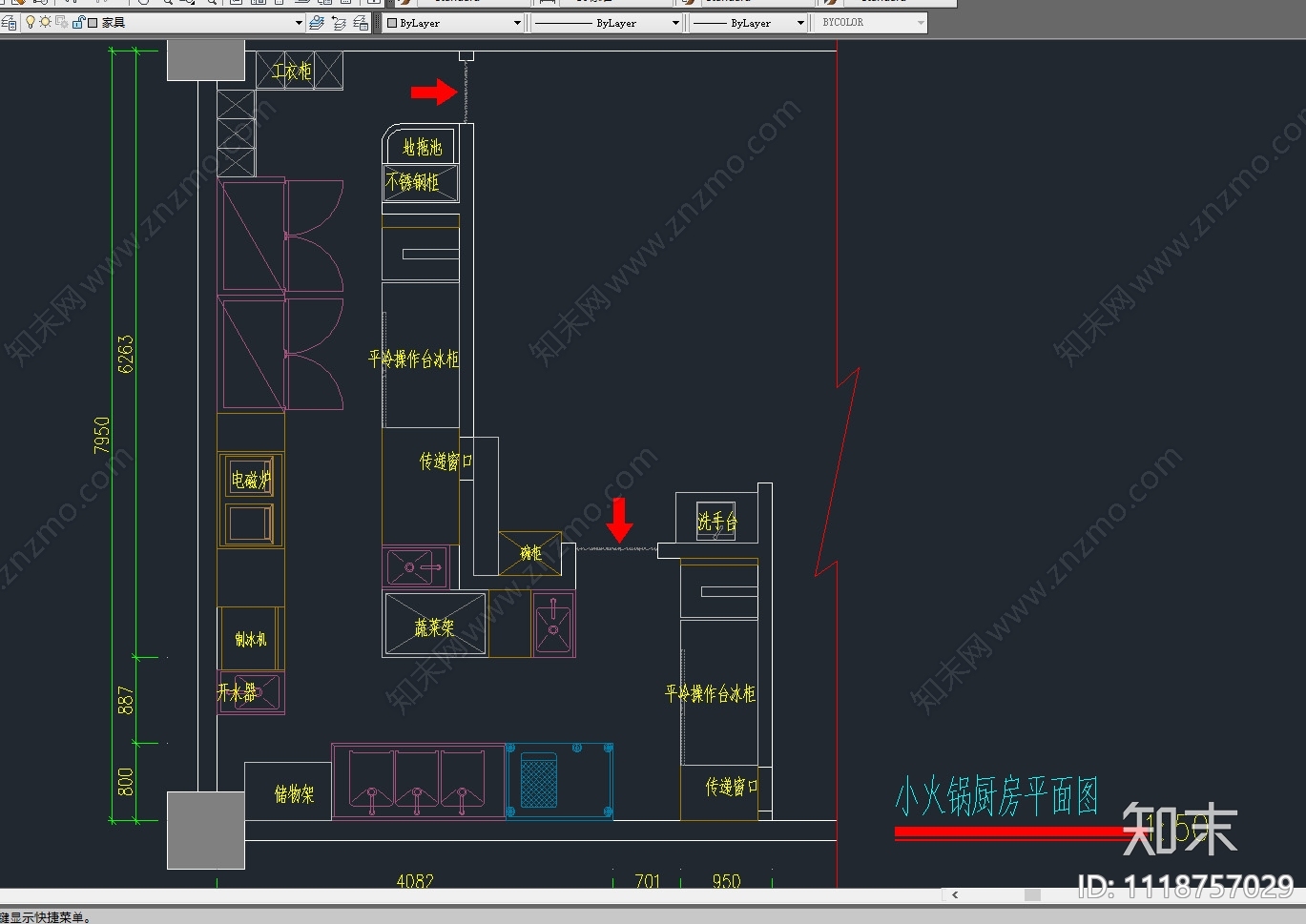1306x924 pixels.
Task: Click the horizontal scrollbar left arrow
Action: (954, 895)
